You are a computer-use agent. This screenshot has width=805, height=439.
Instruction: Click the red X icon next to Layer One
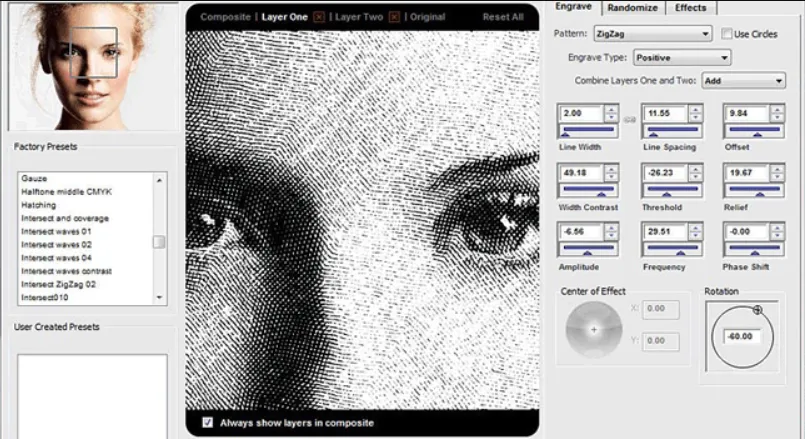pyautogui.click(x=319, y=17)
